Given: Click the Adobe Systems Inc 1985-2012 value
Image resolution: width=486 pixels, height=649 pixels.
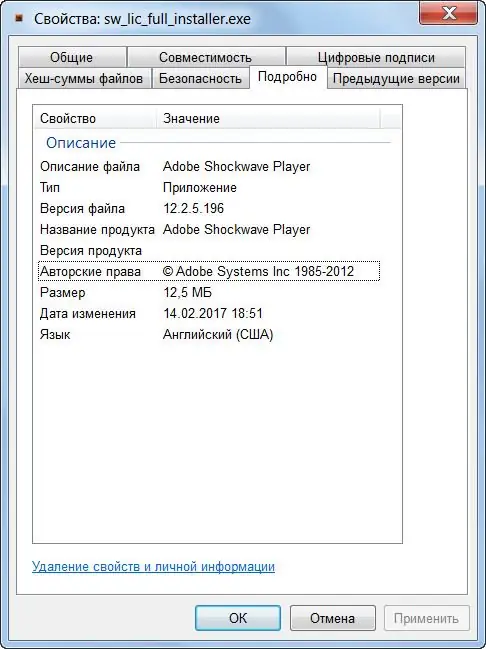Looking at the screenshot, I should pyautogui.click(x=259, y=272).
